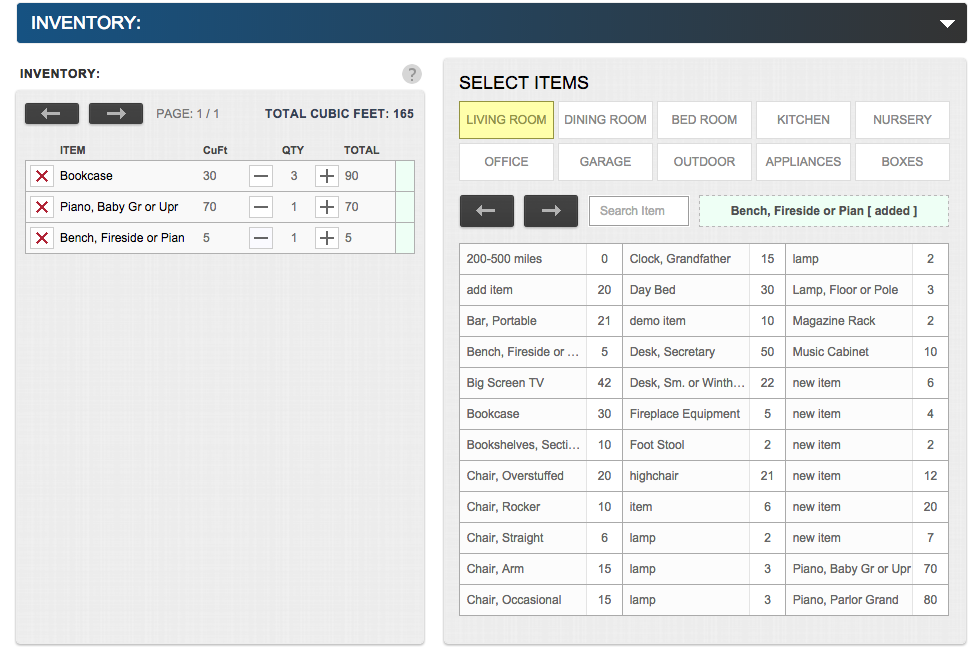The width and height of the screenshot is (976, 654).
Task: Collapse the Inventory header panel
Action: 947,23
